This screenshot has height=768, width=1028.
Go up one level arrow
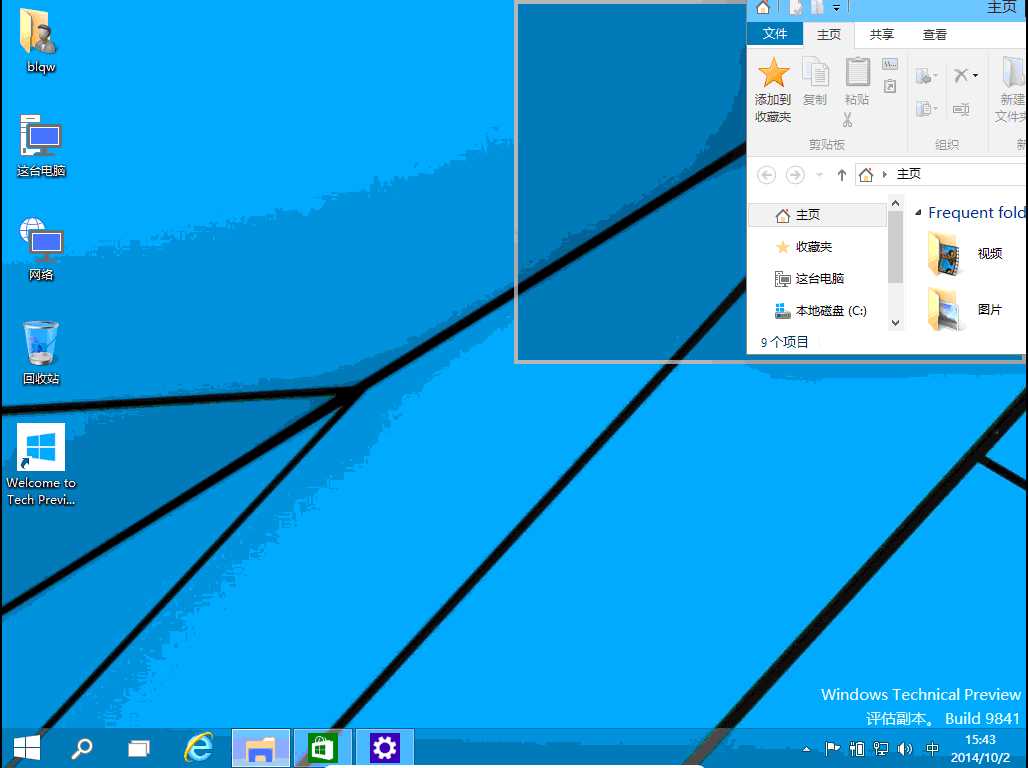[x=842, y=175]
